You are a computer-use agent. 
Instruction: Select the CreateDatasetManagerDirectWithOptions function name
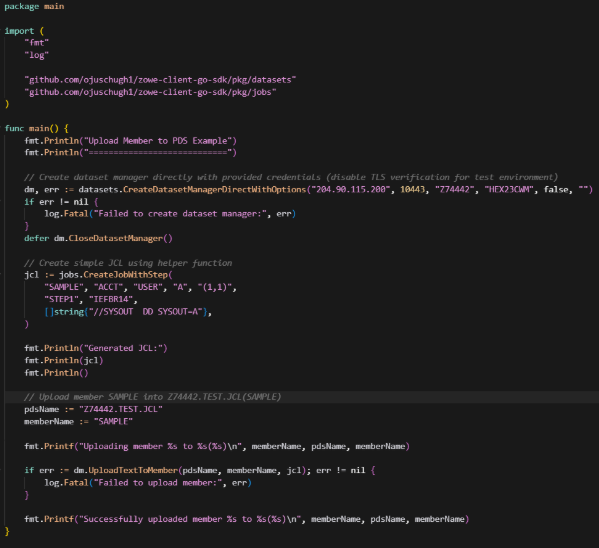coord(214,190)
